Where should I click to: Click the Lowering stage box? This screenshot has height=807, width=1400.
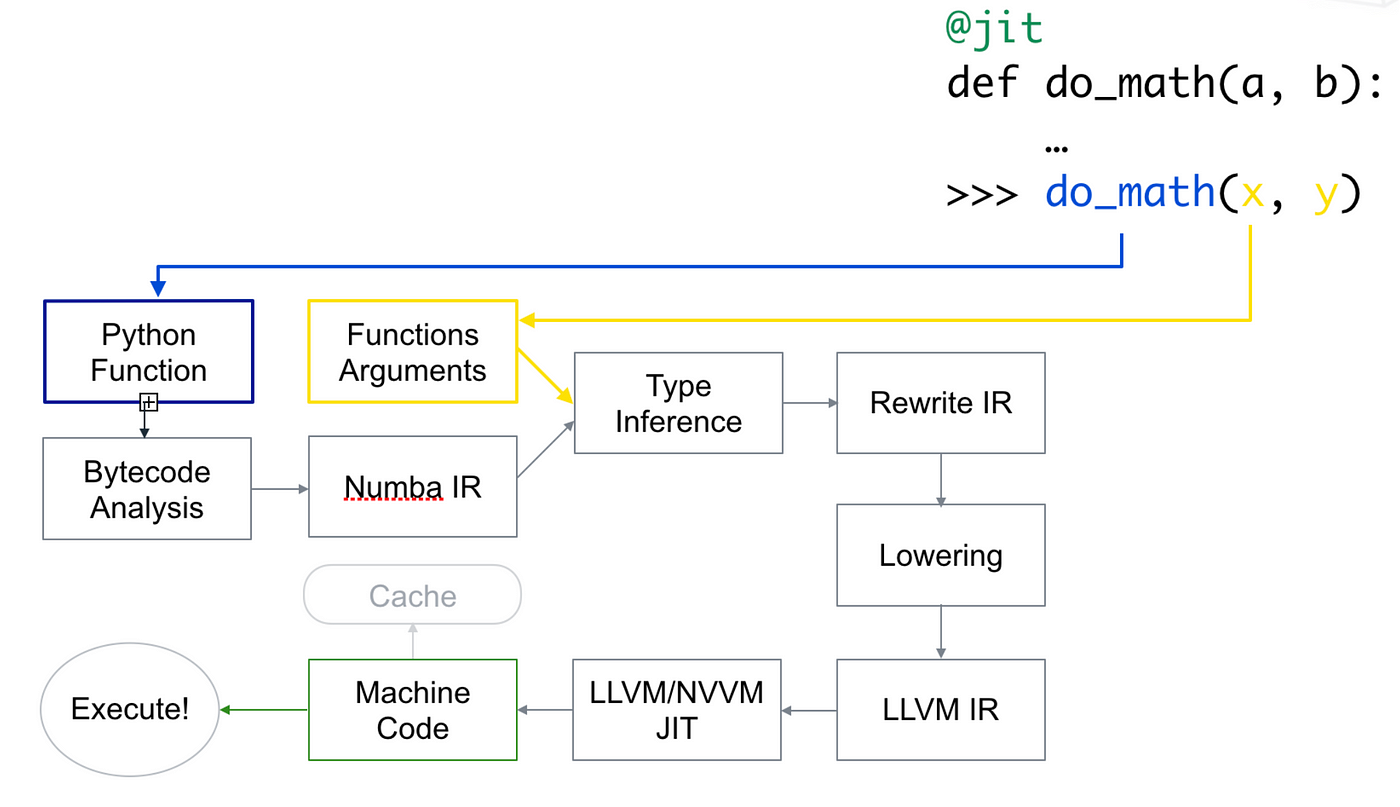click(x=940, y=555)
